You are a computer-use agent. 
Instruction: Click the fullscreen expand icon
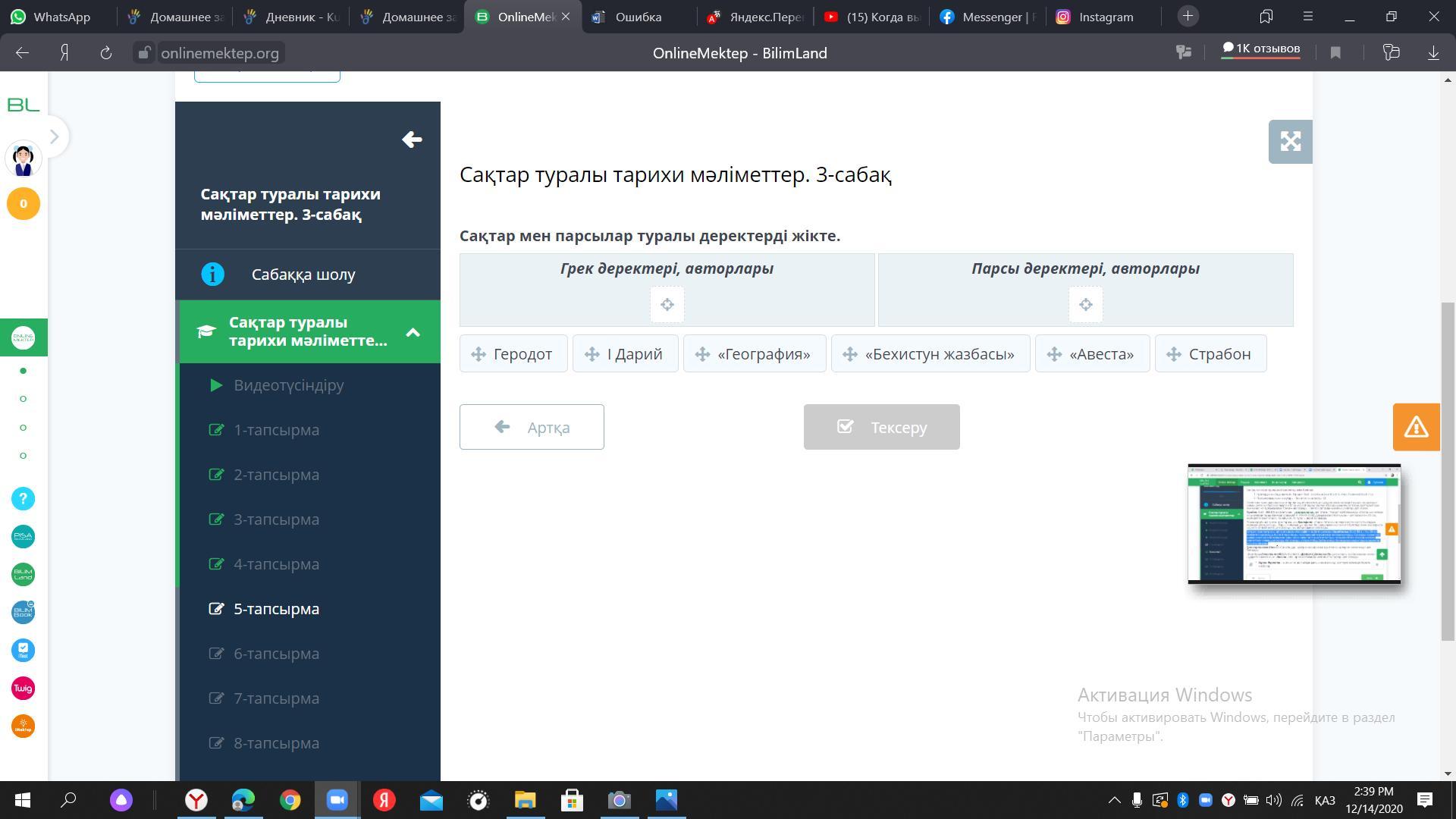[x=1290, y=141]
